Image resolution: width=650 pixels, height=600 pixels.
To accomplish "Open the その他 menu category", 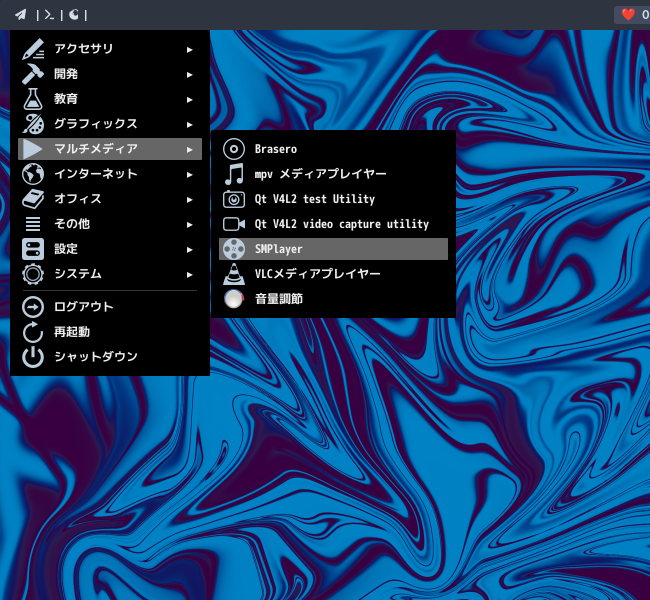I will click(x=110, y=223).
